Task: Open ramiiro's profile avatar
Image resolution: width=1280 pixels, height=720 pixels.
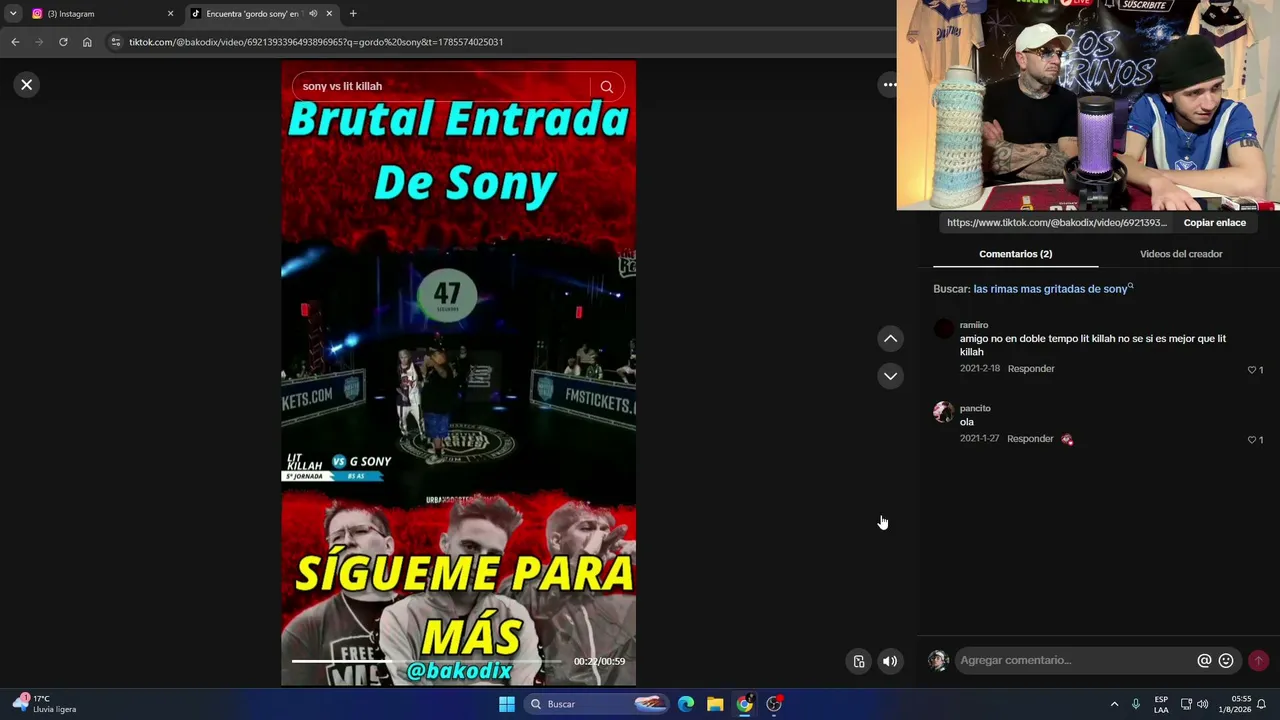Action: coord(943,329)
